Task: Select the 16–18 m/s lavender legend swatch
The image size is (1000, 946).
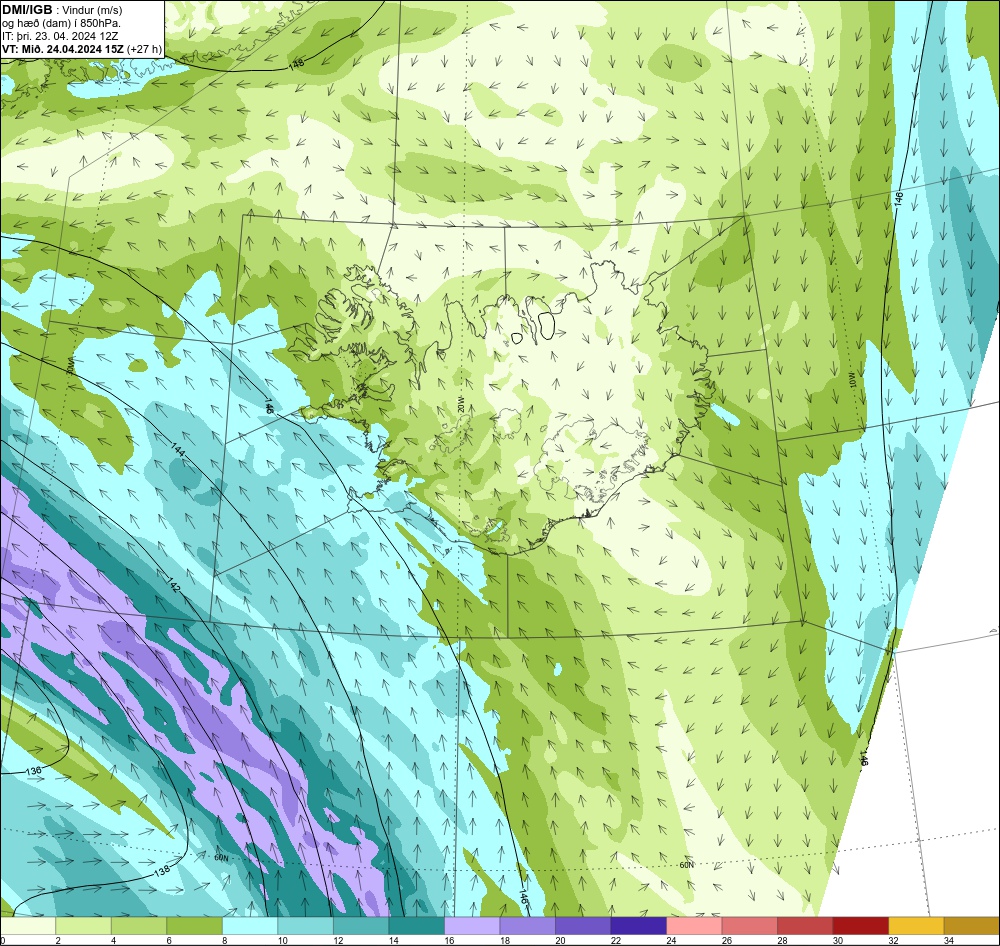Action: (472, 926)
